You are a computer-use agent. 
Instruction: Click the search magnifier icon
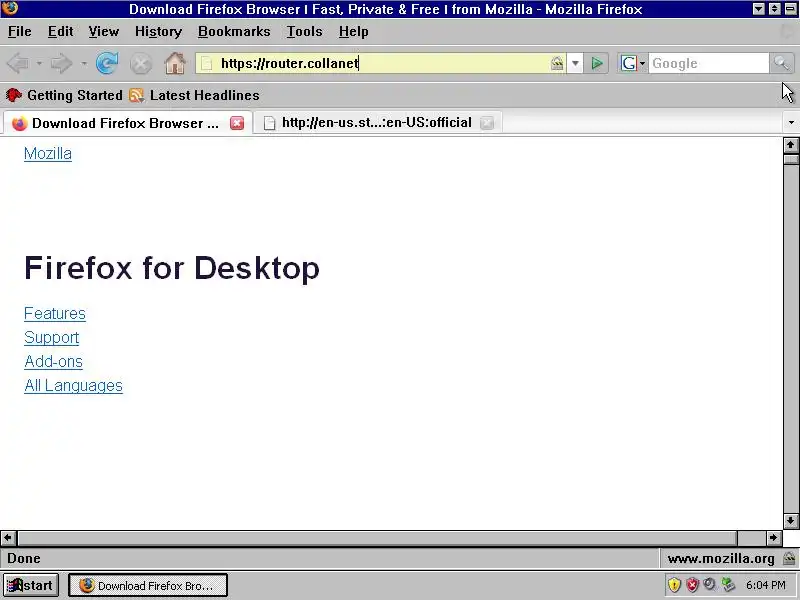click(x=781, y=63)
